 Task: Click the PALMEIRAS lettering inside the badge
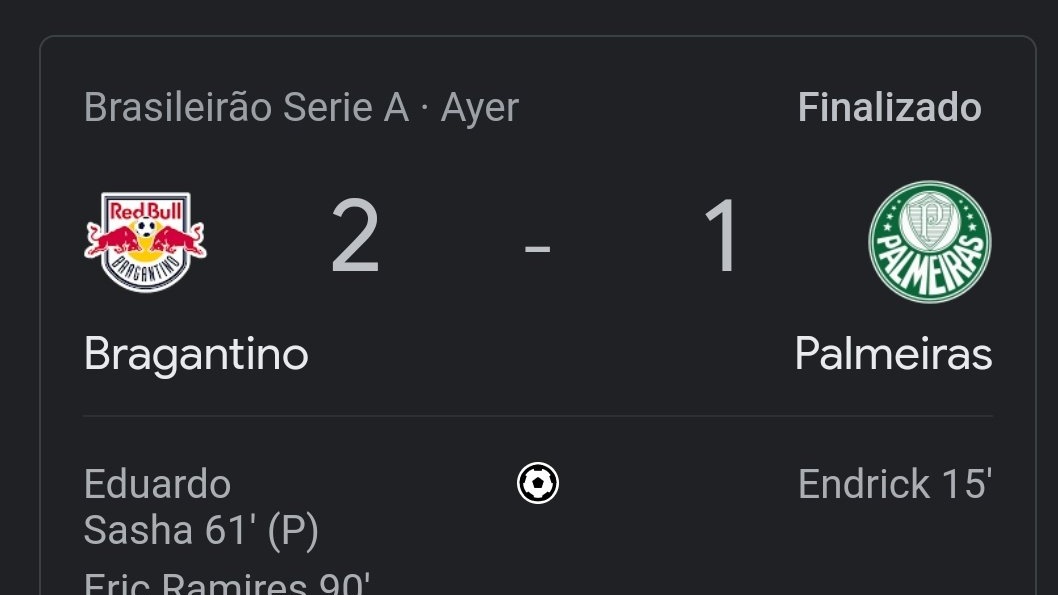click(x=930, y=265)
